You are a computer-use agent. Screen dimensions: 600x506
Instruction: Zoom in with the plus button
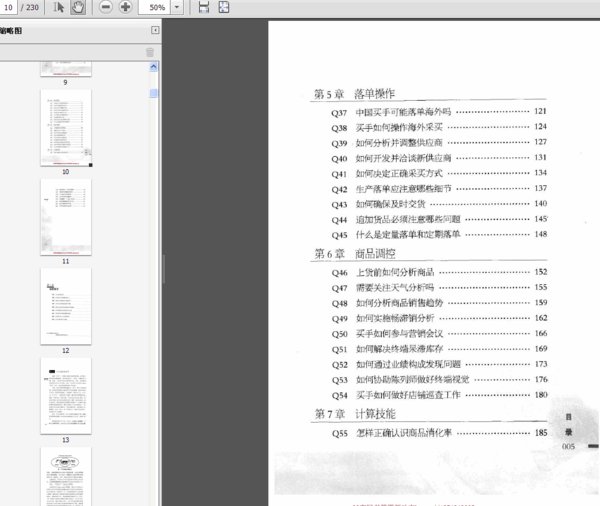coord(125,7)
